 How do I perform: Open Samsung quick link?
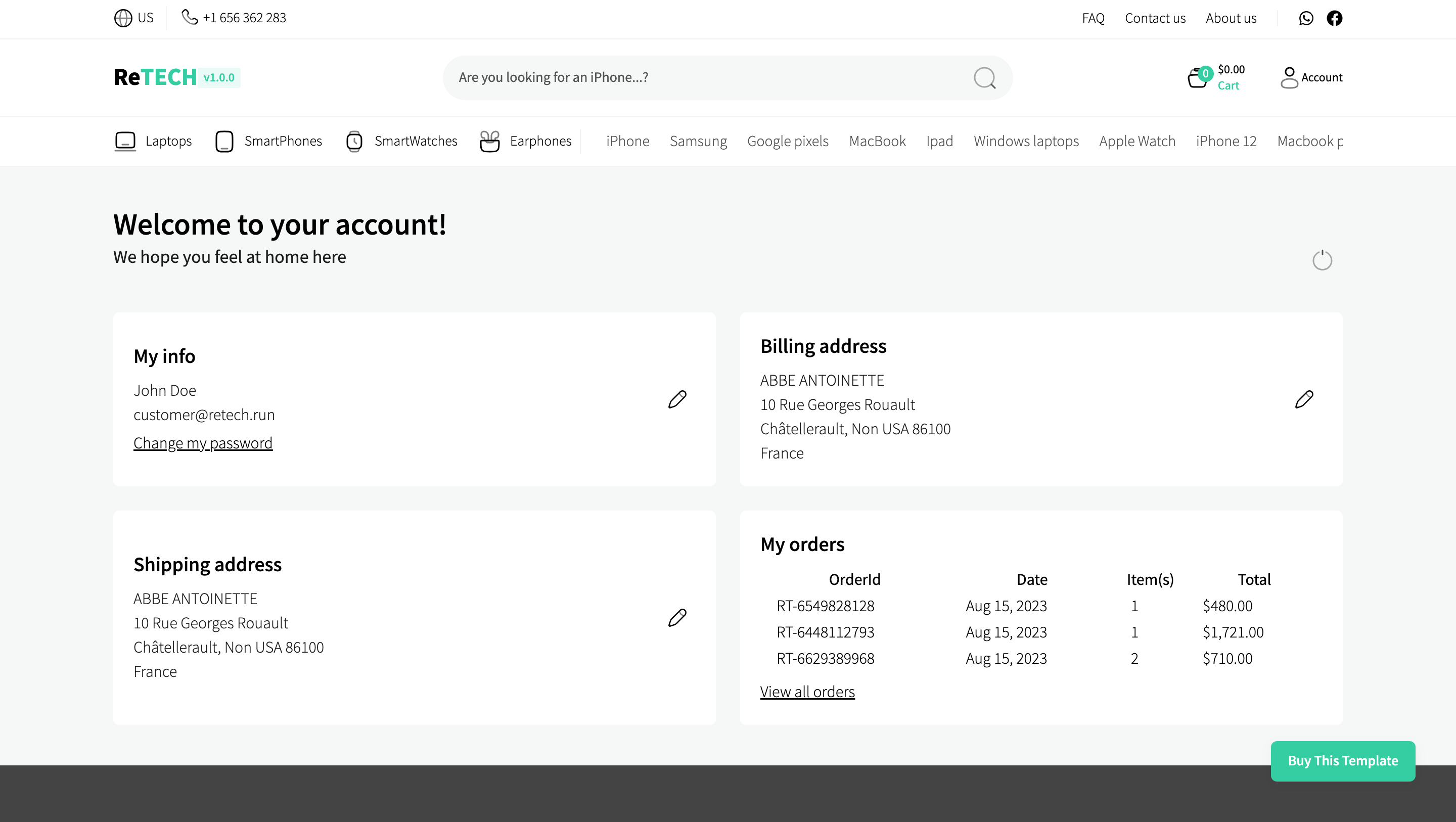[x=698, y=142]
